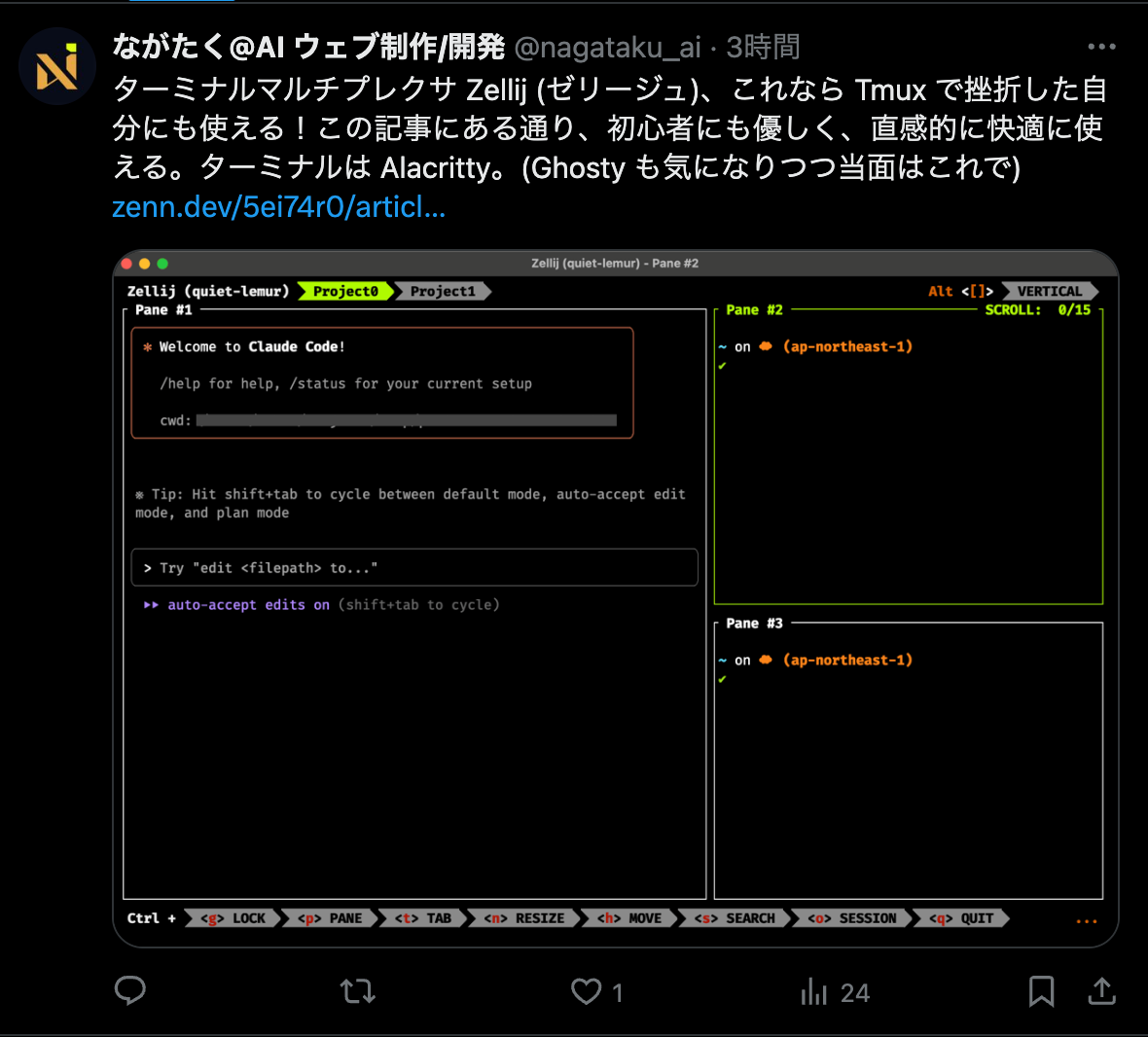Repost this tweet with the retweet icon

[357, 991]
